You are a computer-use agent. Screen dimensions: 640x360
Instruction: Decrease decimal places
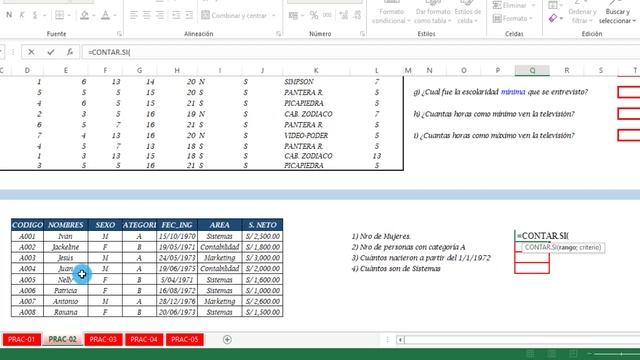pos(357,16)
